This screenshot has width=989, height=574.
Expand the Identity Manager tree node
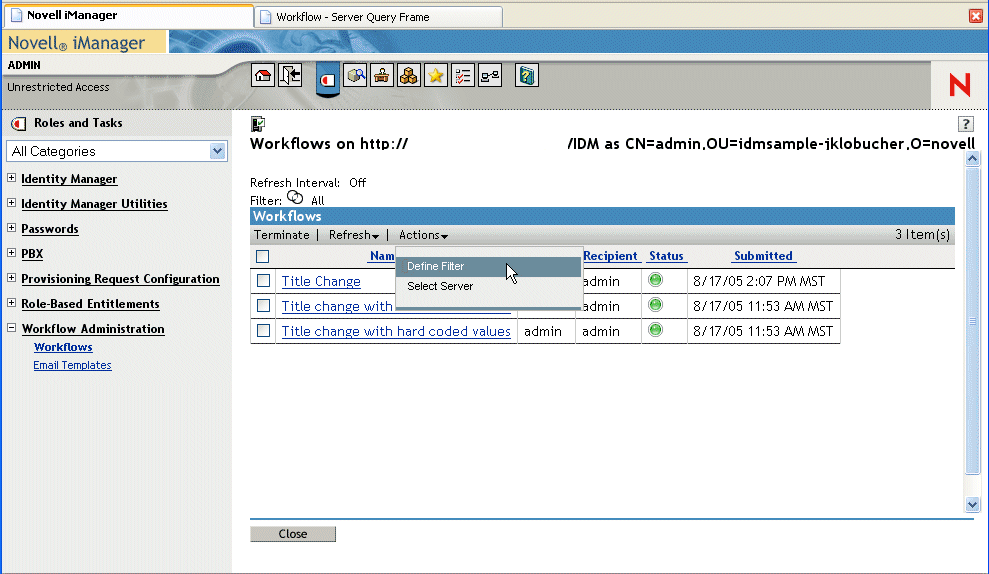click(x=12, y=179)
